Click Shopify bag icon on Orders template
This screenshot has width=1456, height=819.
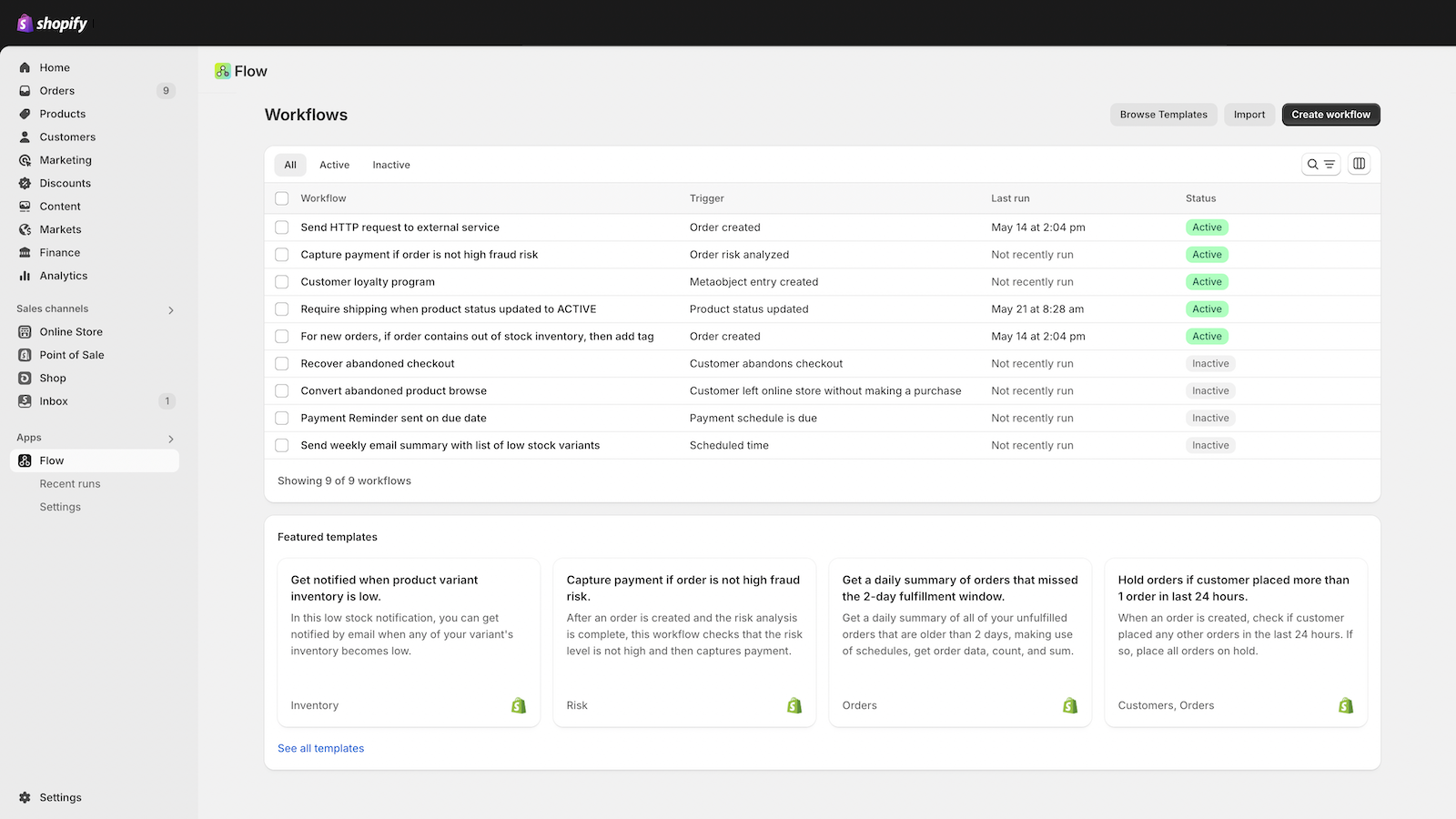click(x=1070, y=705)
